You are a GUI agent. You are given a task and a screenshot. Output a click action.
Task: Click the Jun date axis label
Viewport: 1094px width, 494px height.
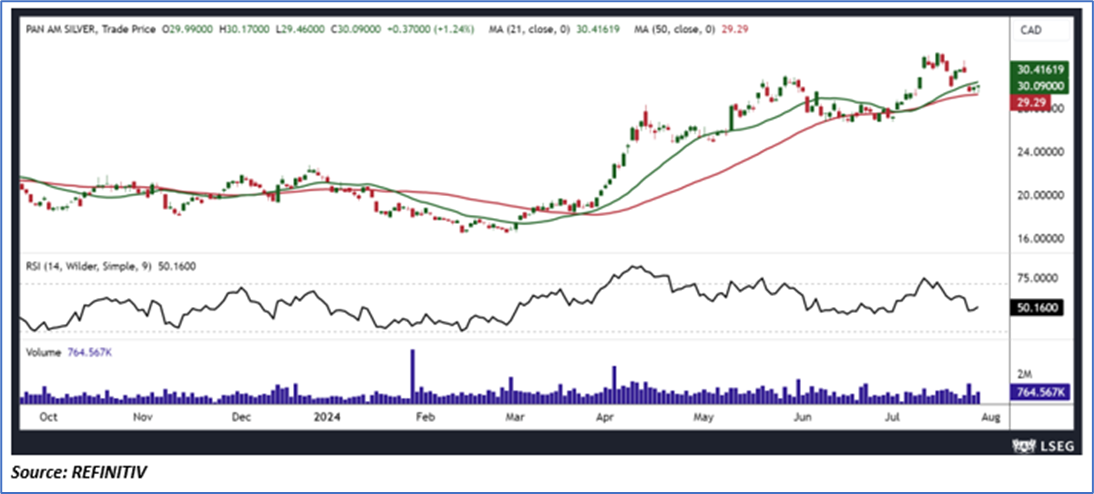click(x=804, y=417)
